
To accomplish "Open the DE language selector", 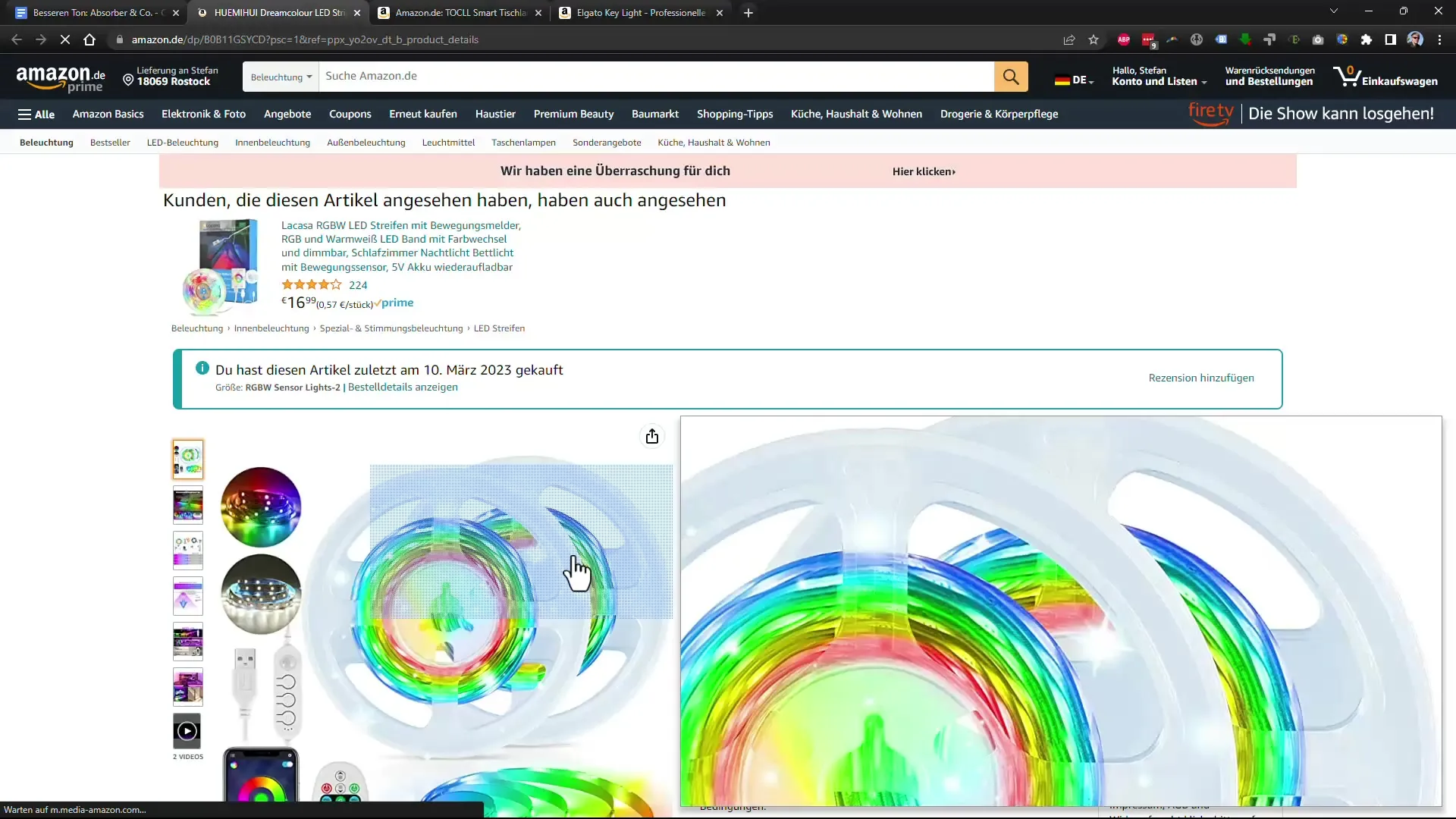I will tap(1075, 80).
